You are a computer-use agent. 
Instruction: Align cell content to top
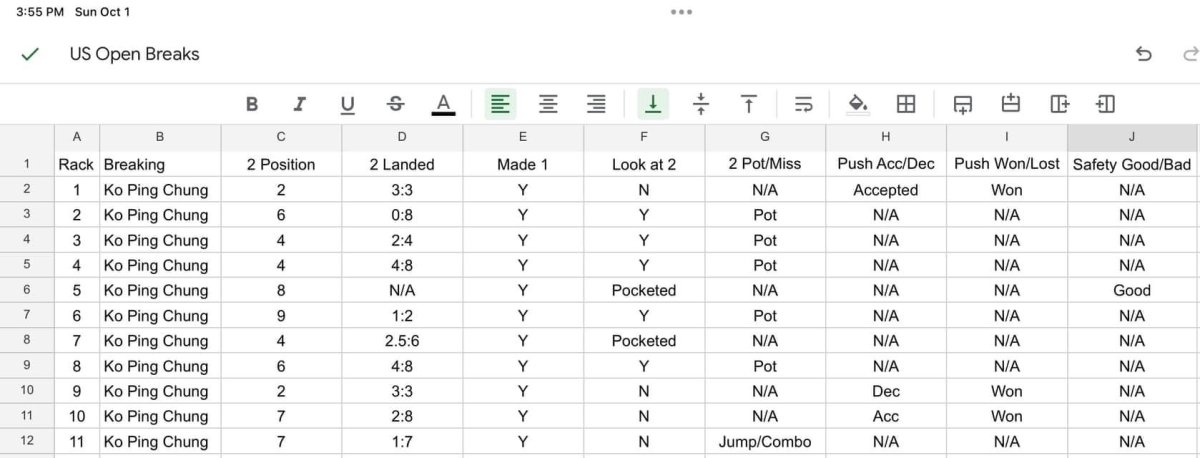(x=748, y=104)
